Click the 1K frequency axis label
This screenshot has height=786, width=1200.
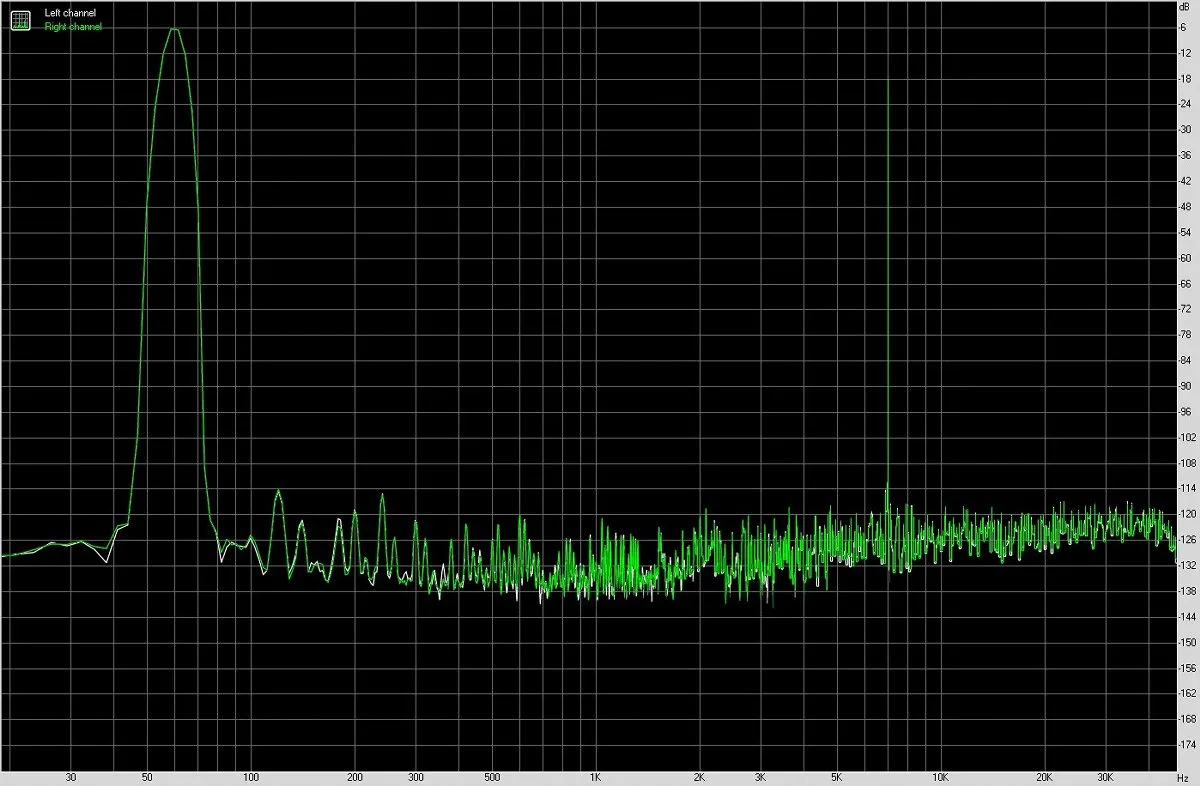click(x=595, y=777)
